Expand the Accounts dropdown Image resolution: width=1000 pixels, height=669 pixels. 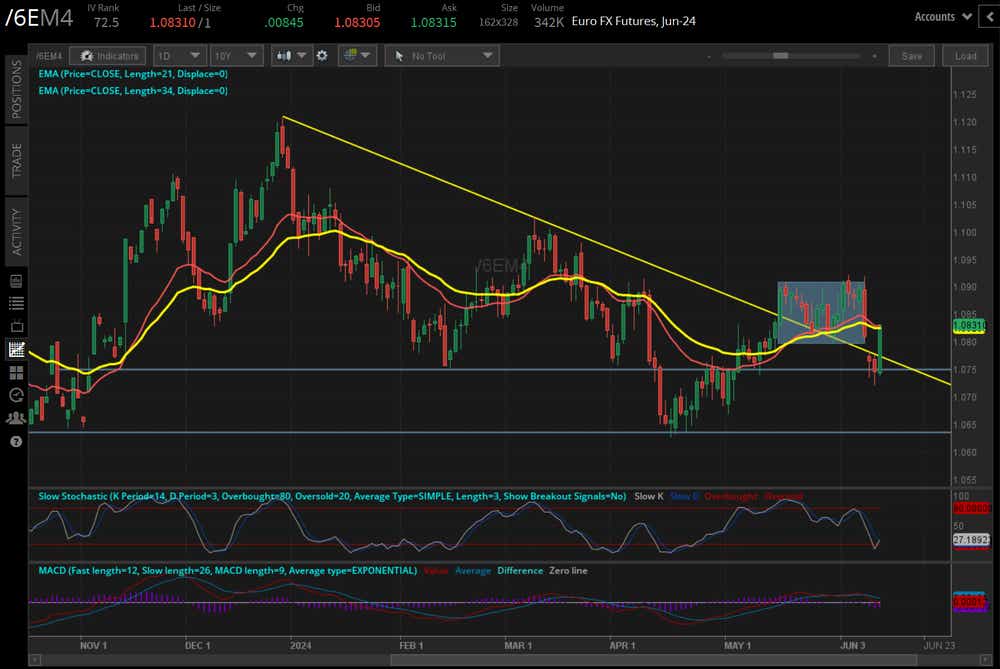pyautogui.click(x=941, y=16)
